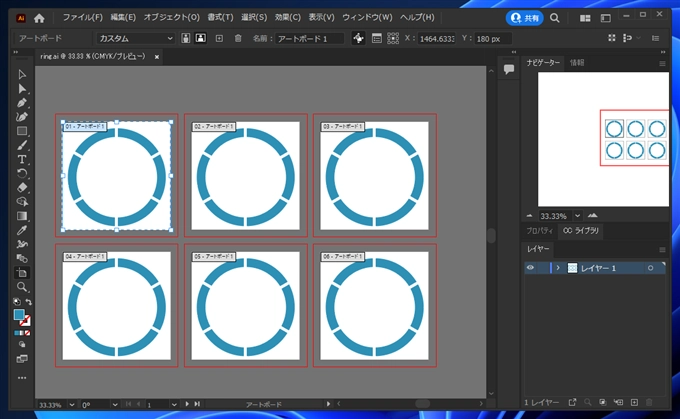Viewport: 680px width, 419px height.
Task: Select the Selection tool arrow
Action: tap(22, 75)
